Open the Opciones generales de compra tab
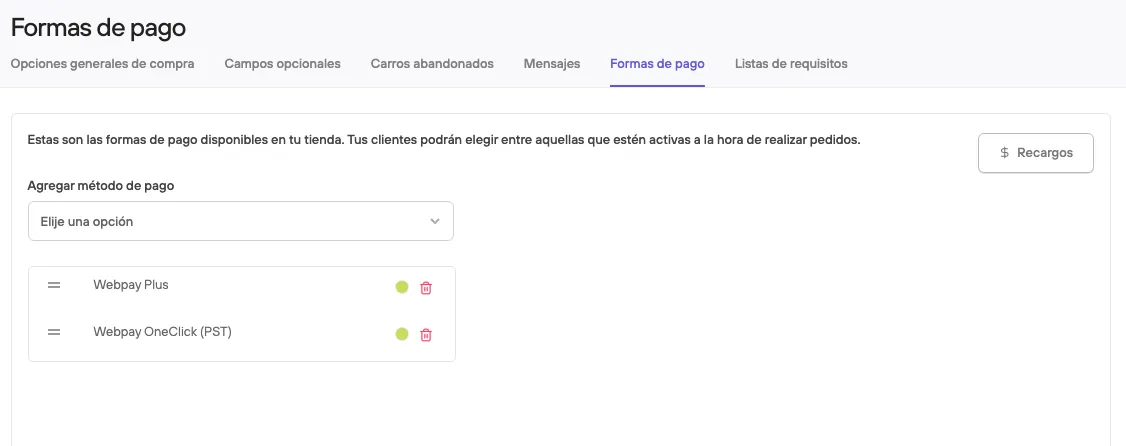 pyautogui.click(x=103, y=63)
